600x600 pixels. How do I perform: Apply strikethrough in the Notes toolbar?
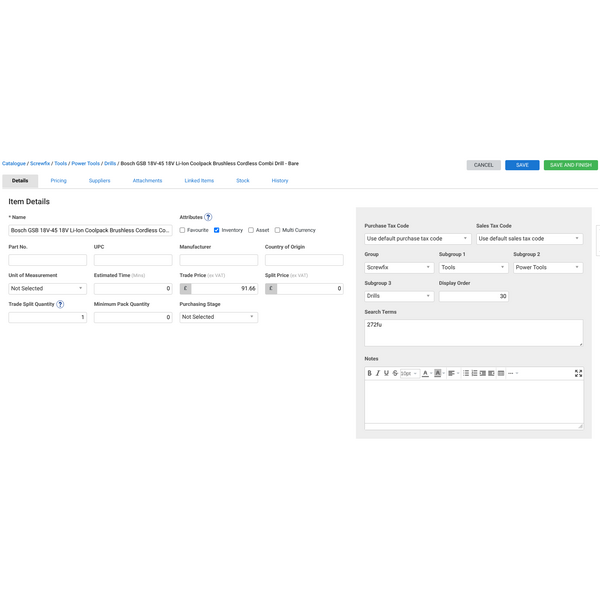click(x=395, y=373)
